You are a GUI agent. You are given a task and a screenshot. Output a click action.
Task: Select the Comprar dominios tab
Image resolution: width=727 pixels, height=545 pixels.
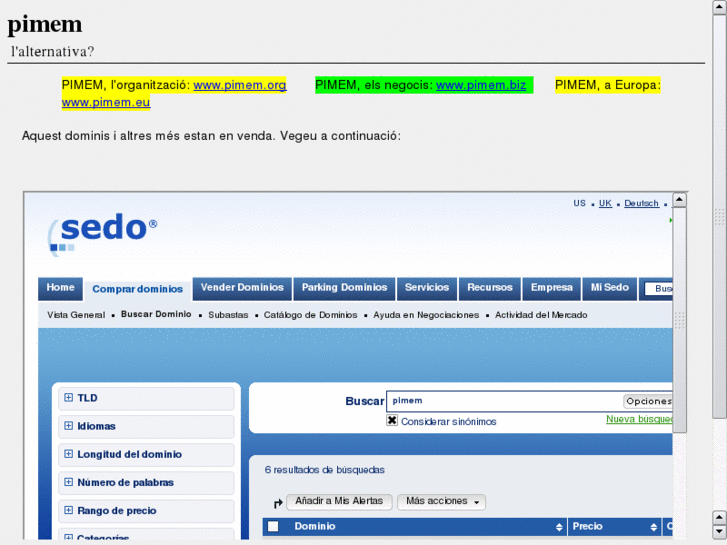point(137,289)
